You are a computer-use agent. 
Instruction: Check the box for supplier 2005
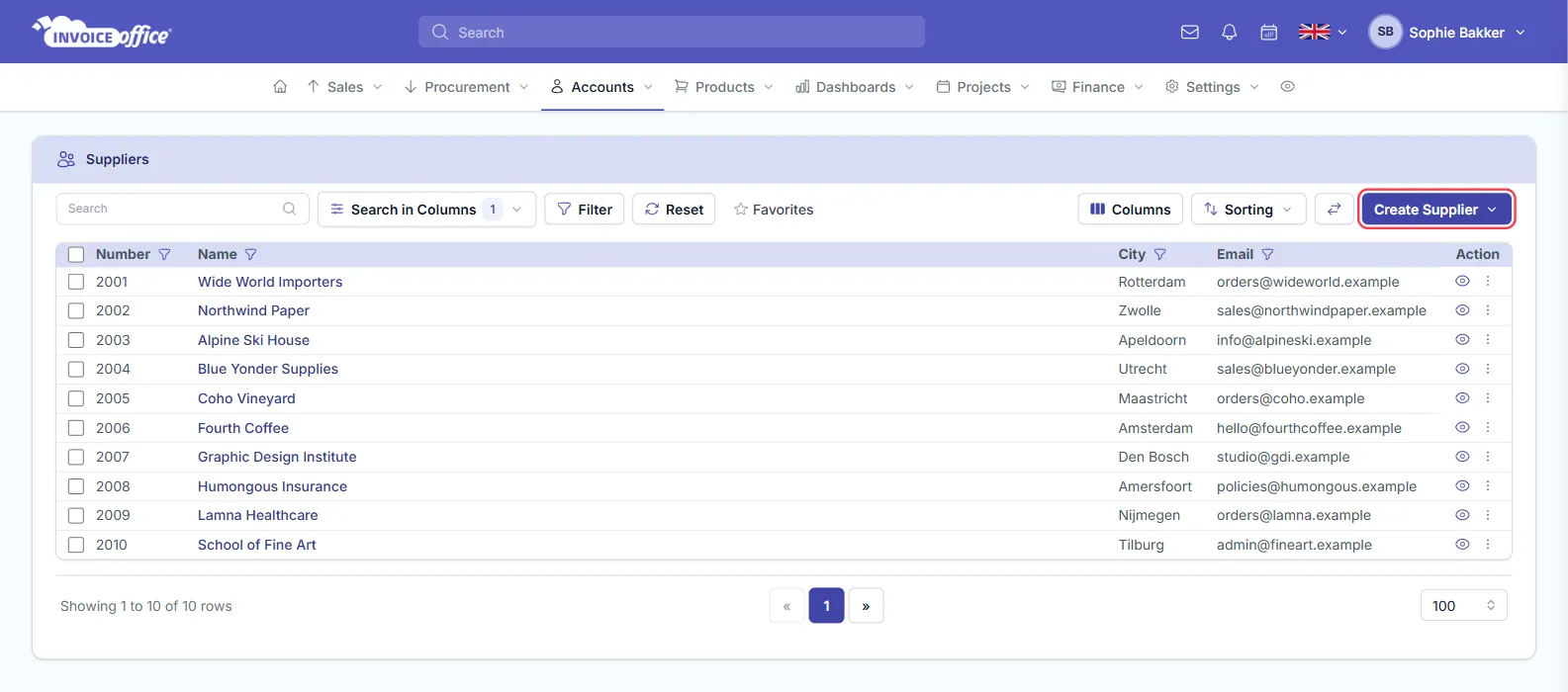pos(76,398)
